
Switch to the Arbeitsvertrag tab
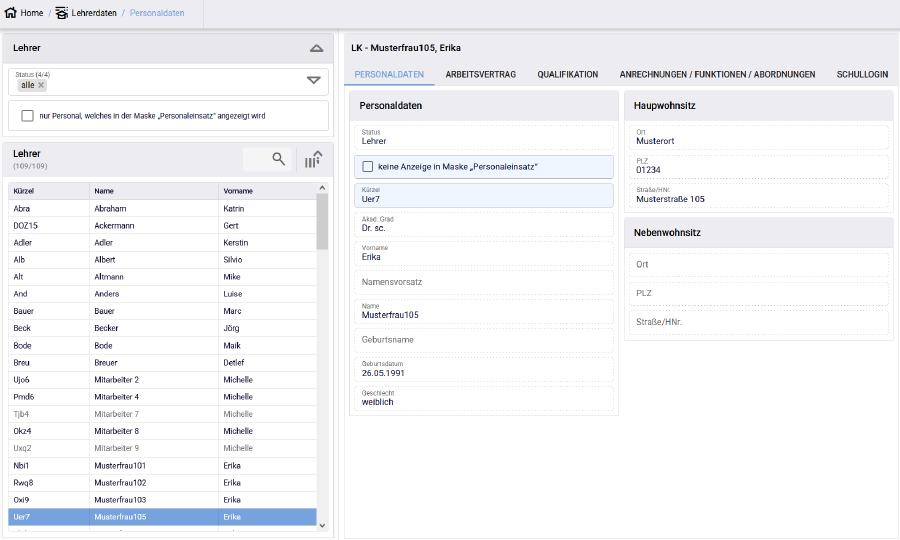[x=480, y=75]
